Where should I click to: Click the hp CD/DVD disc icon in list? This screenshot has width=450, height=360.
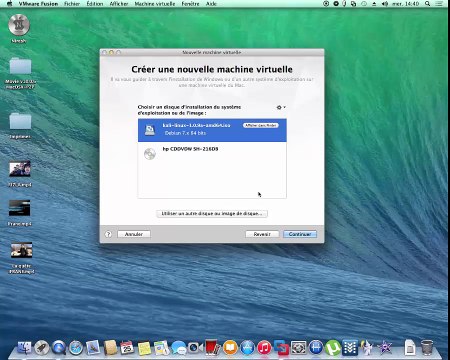click(x=150, y=154)
